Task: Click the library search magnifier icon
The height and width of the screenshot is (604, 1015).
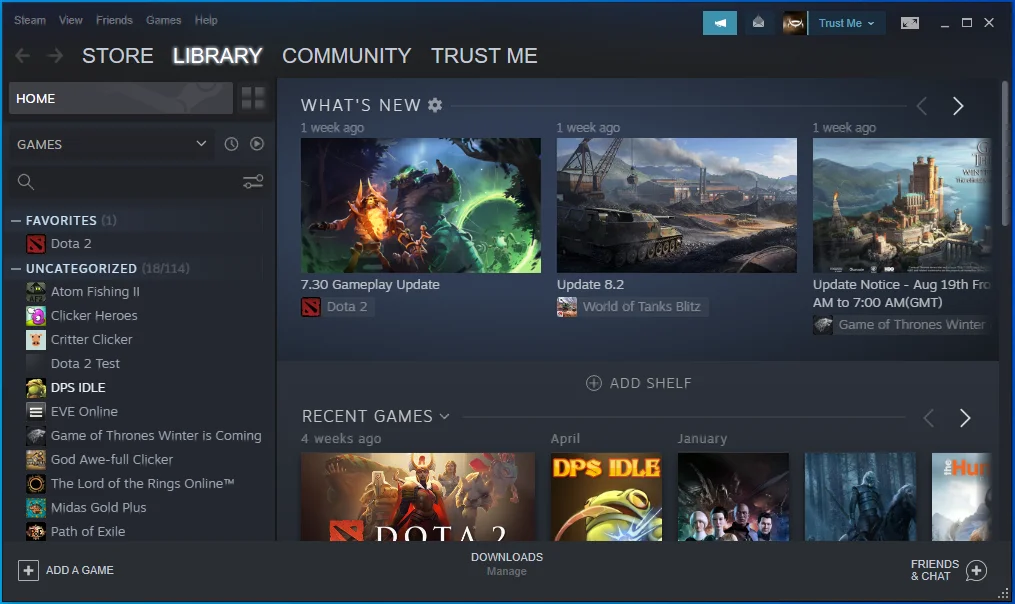Action: (x=25, y=182)
